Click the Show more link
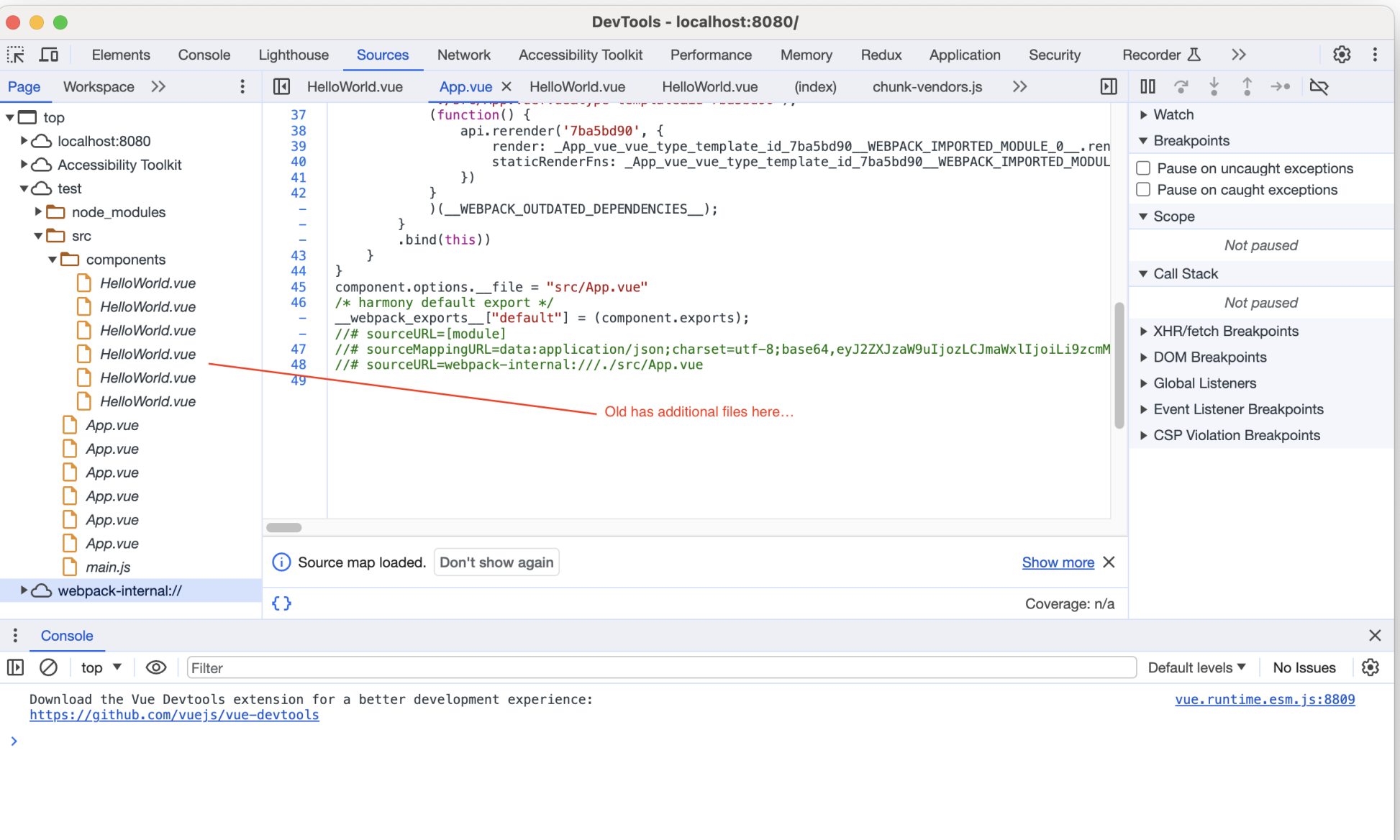This screenshot has width=1400, height=840. click(x=1058, y=562)
